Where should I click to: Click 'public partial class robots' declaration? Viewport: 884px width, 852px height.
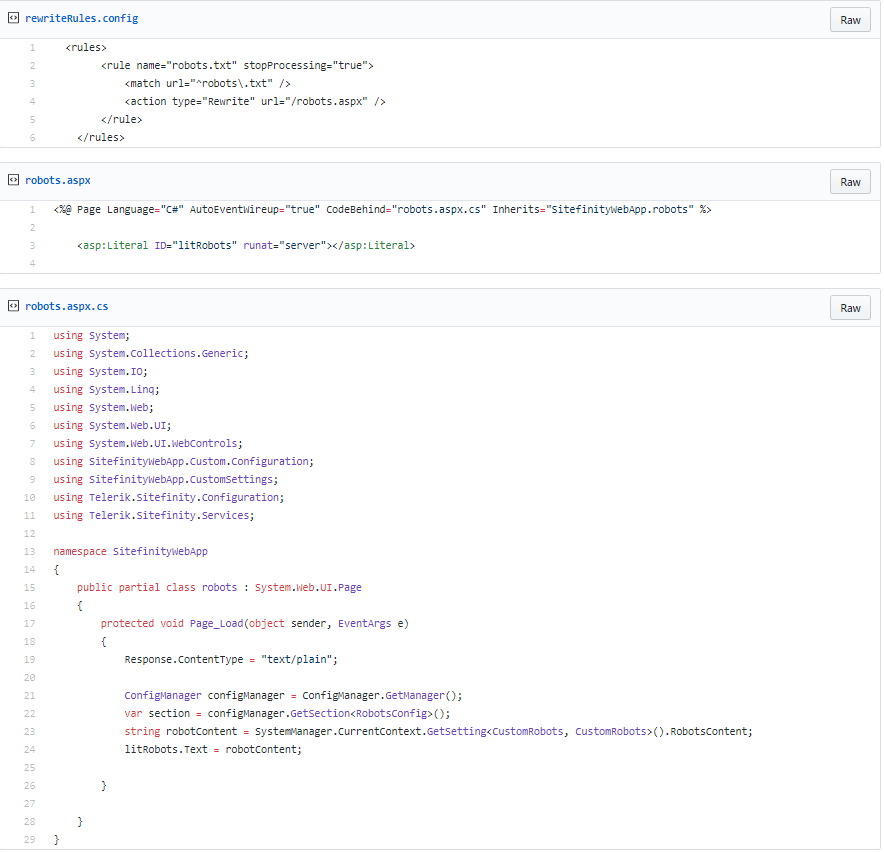tap(219, 588)
